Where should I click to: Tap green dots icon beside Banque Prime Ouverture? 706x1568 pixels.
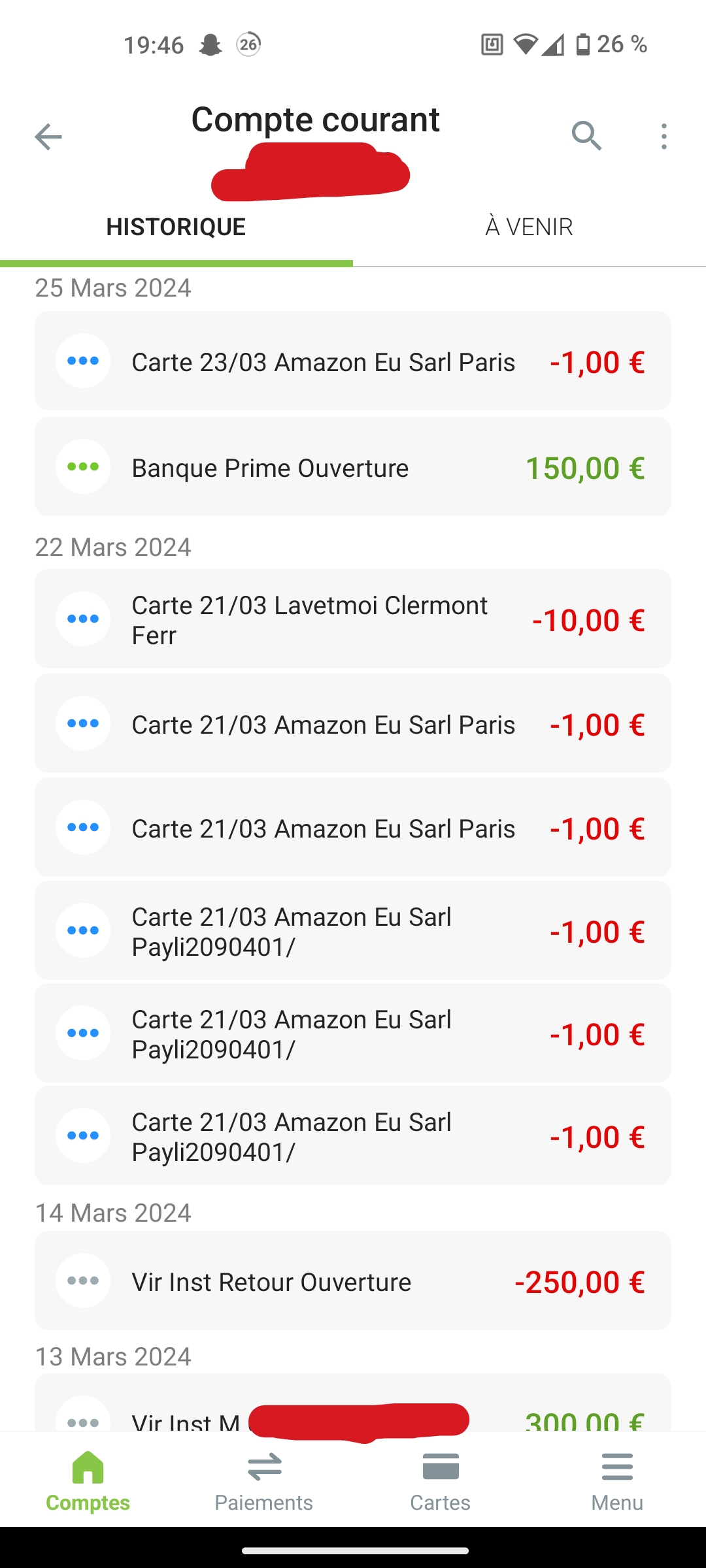pos(83,466)
